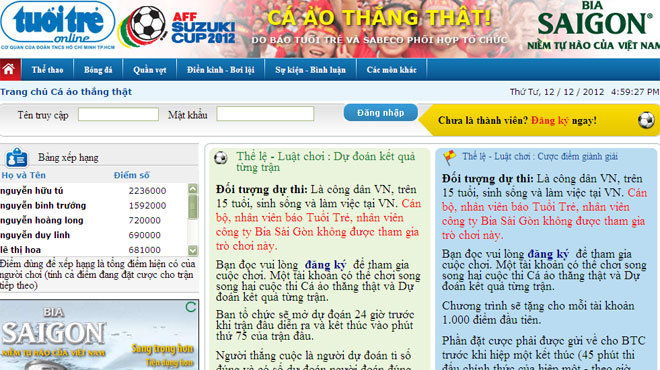Click ranking list scroll down arrow
The width and height of the screenshot is (660, 370).
coord(193,250)
